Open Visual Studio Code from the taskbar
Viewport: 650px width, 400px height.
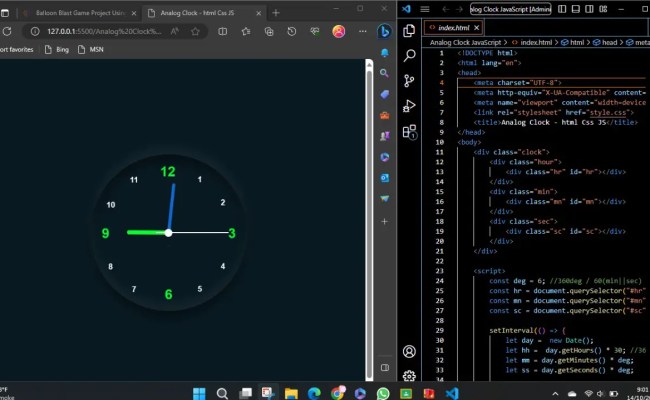coord(452,393)
